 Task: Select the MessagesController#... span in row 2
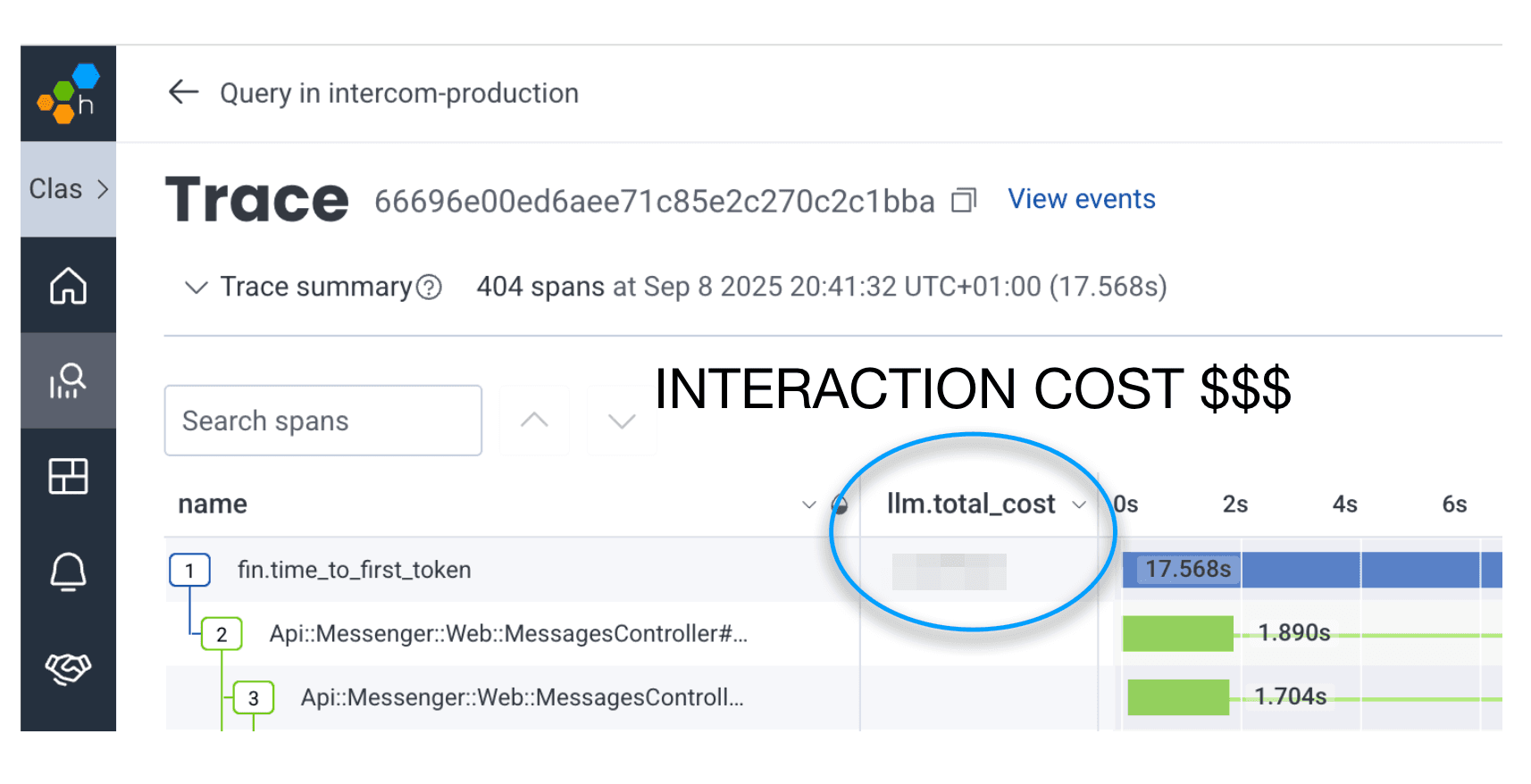(508, 634)
